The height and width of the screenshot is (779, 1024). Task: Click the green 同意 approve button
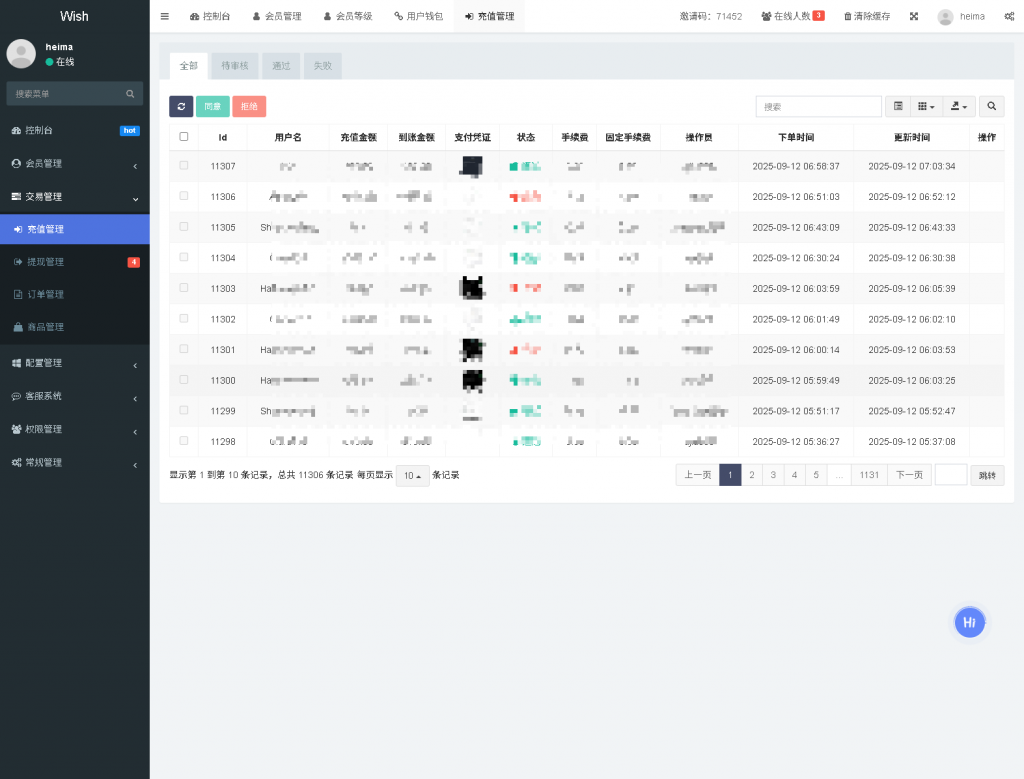click(212, 107)
